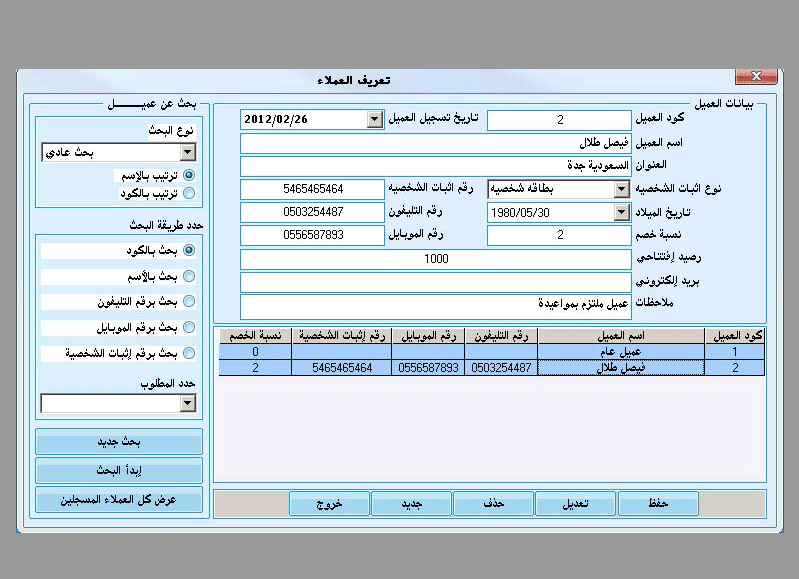The height and width of the screenshot is (579, 799).
Task: Close the 'تعريف العملاء' window
Action: click(x=756, y=76)
